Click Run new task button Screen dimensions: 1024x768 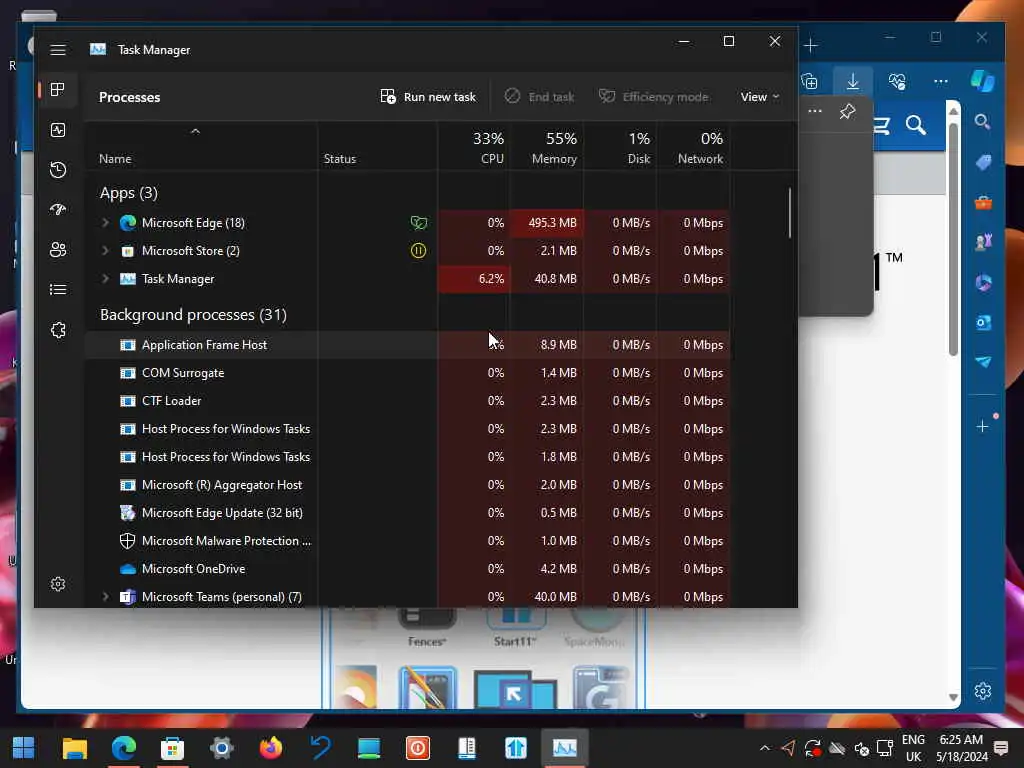tap(428, 97)
